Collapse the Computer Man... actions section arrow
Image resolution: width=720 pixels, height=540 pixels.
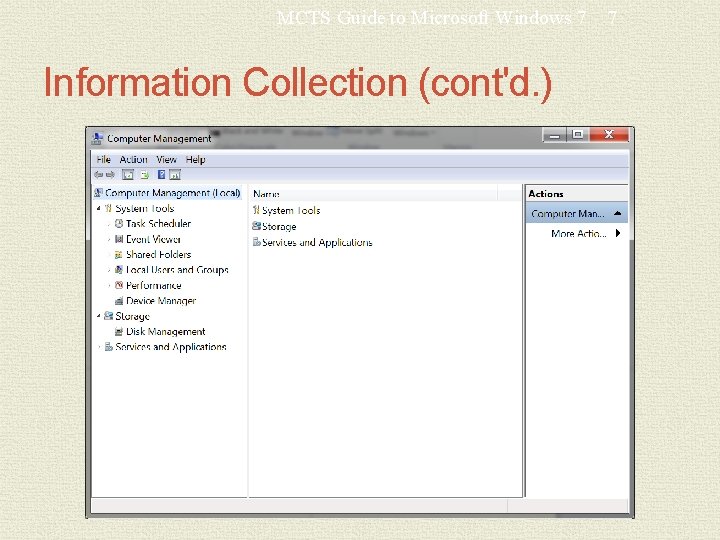pos(618,213)
